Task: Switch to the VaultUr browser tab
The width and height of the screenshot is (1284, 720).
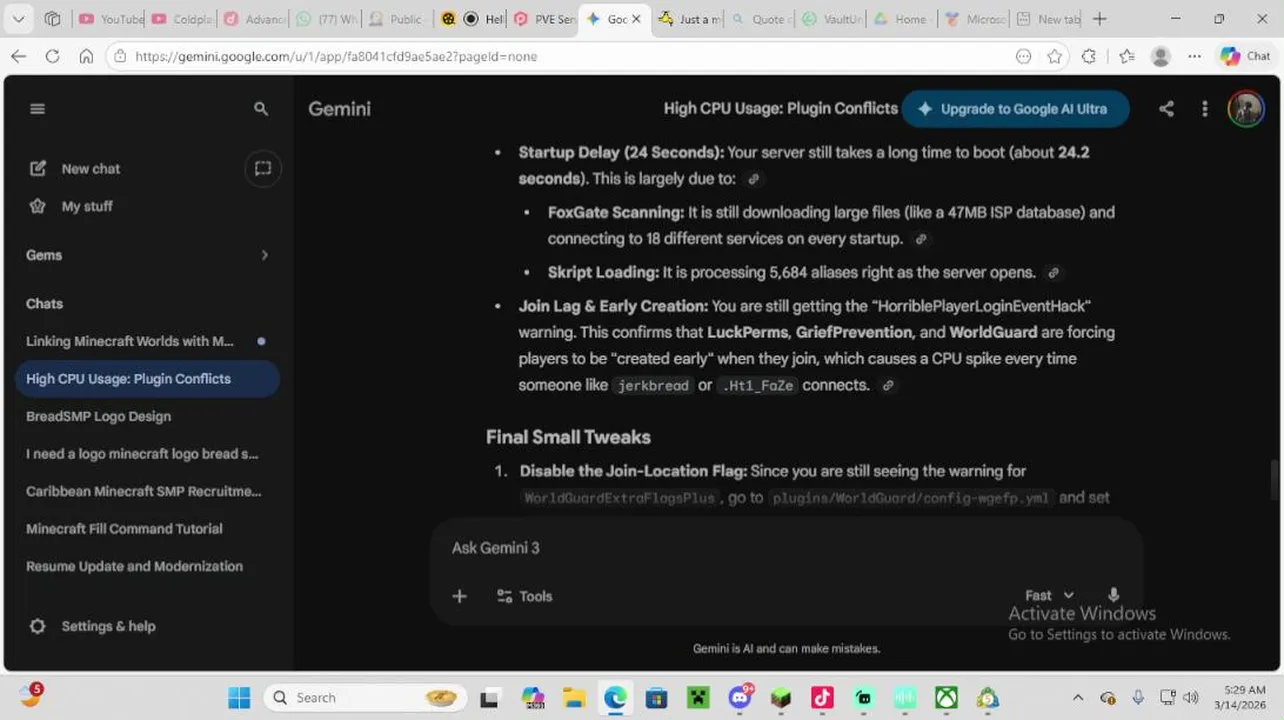Action: pos(832,19)
